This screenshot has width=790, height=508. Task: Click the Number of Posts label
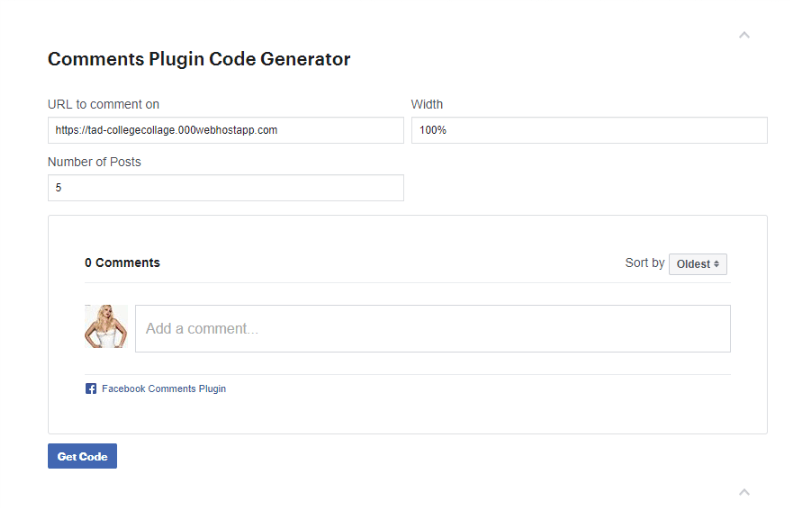(94, 162)
